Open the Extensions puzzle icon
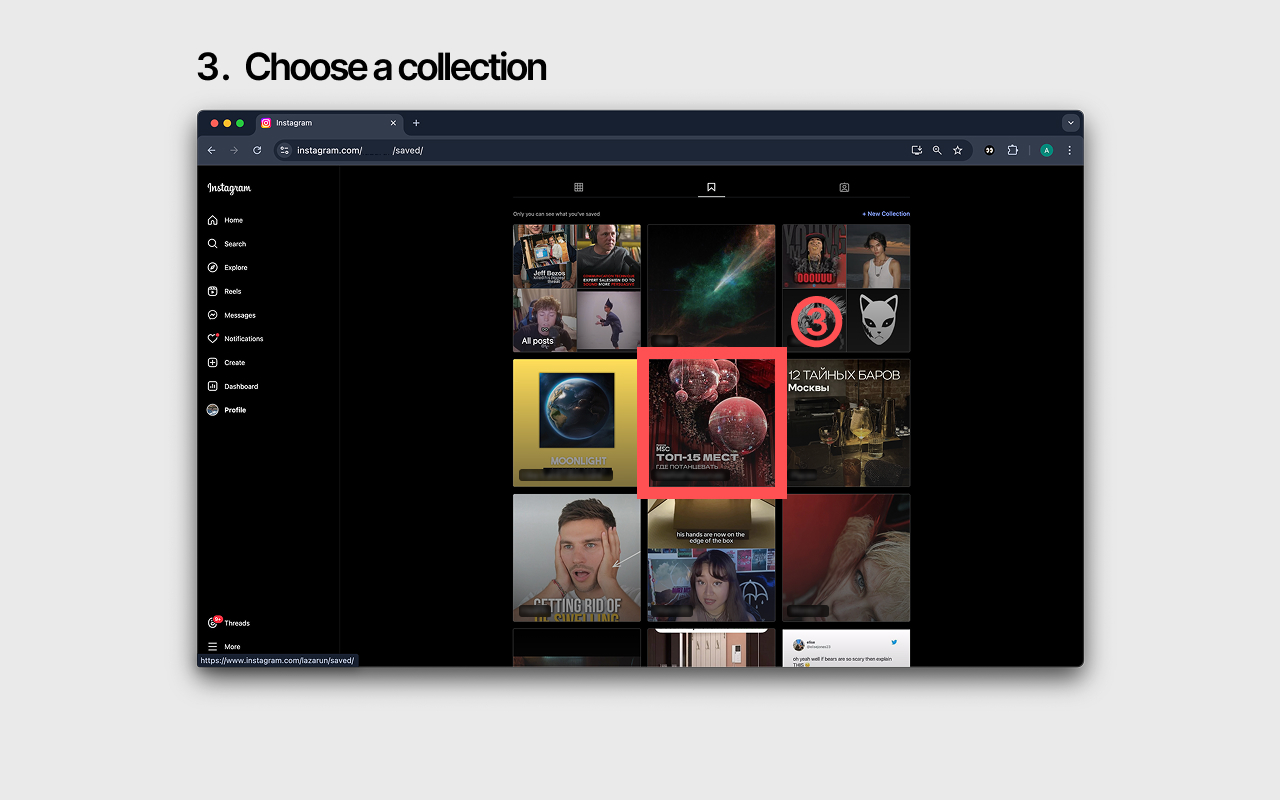 1012,150
